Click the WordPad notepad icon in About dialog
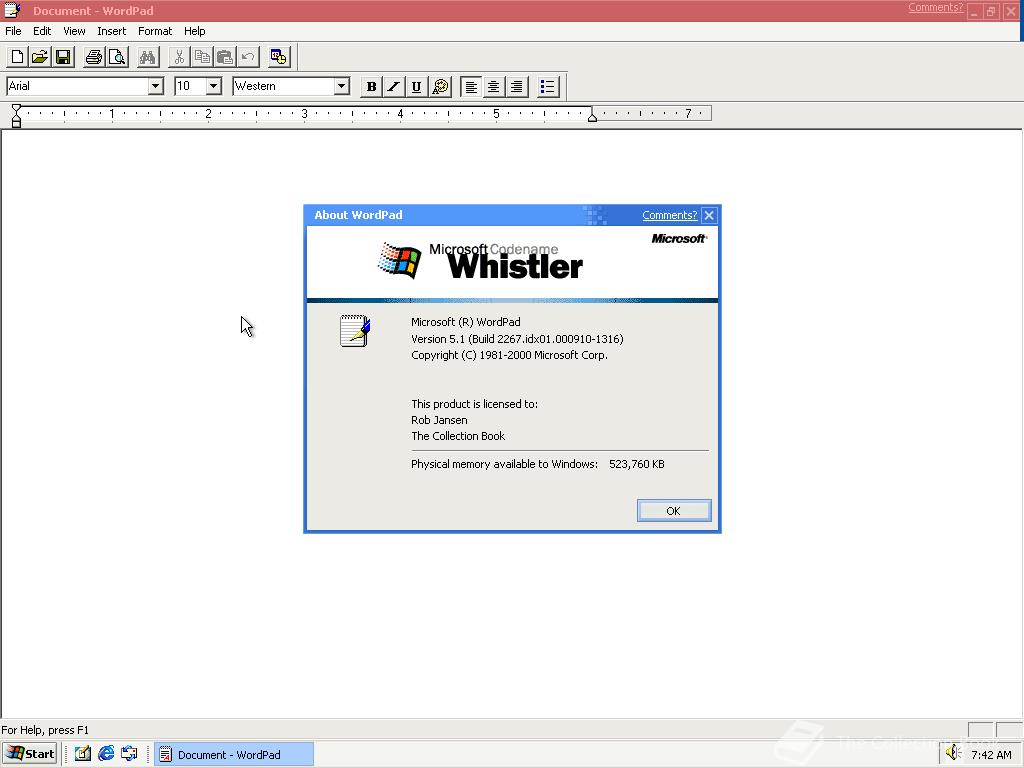This screenshot has height=768, width=1024. click(355, 330)
